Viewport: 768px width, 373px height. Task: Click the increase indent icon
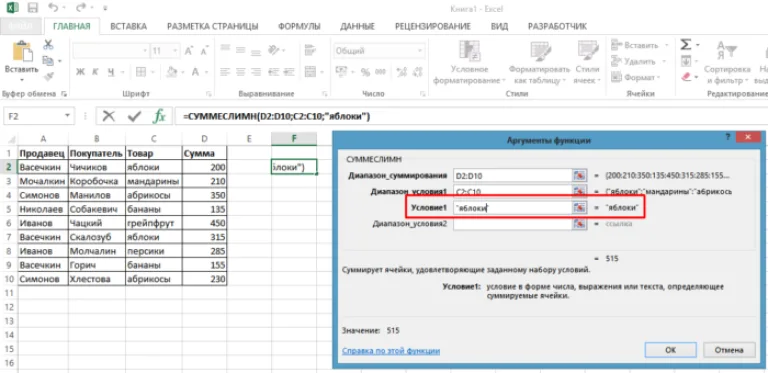click(x=288, y=71)
